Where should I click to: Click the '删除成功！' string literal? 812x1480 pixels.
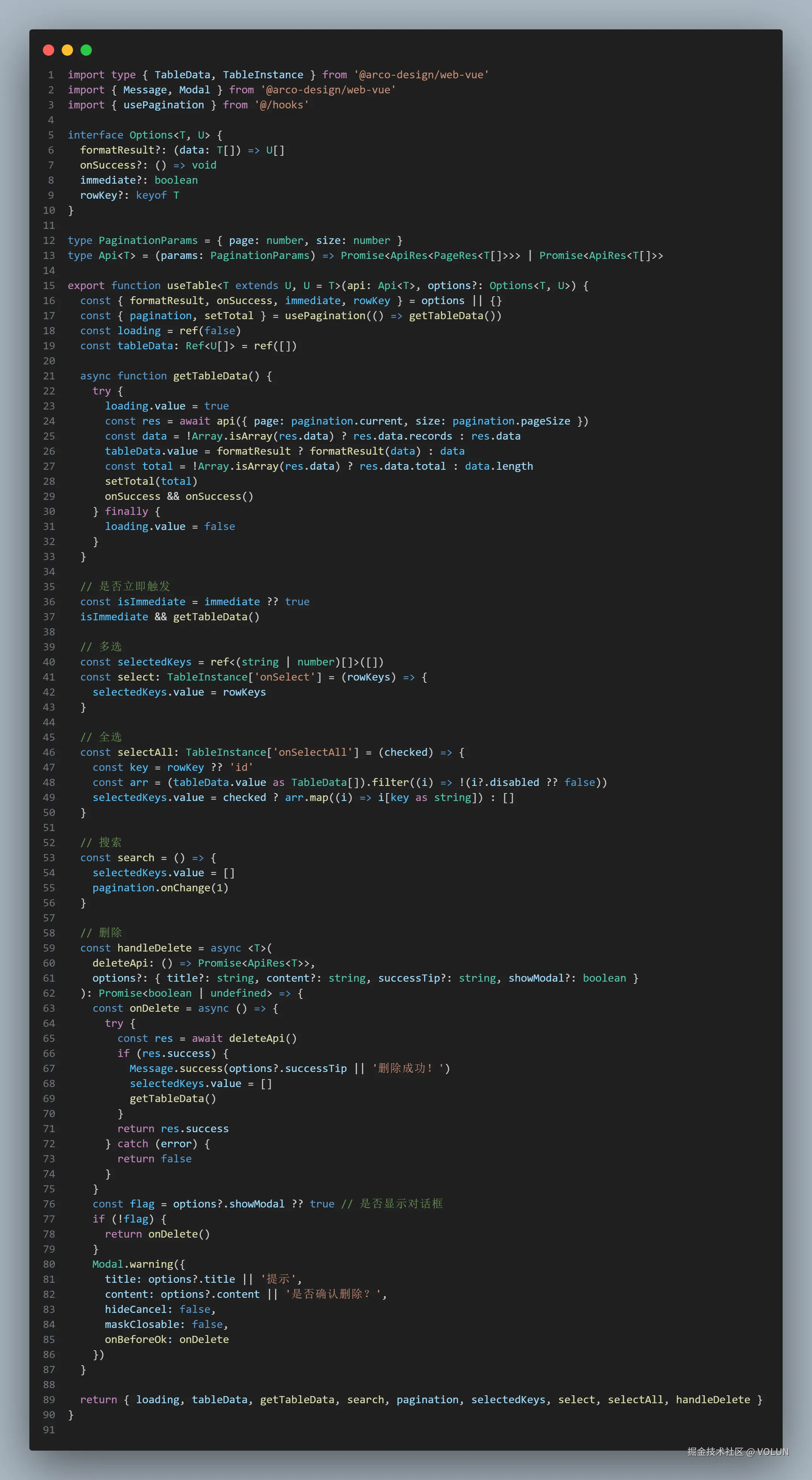pyautogui.click(x=408, y=1068)
